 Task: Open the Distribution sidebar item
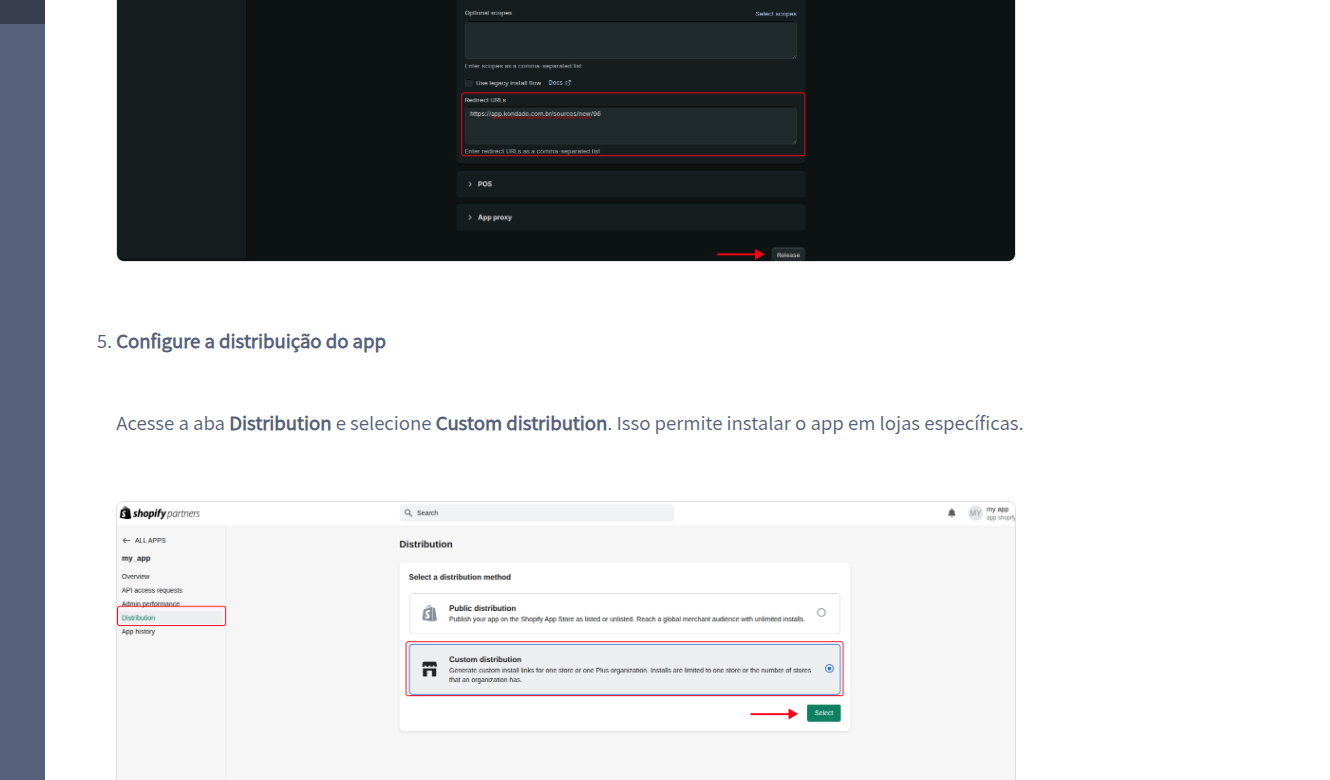[139, 618]
